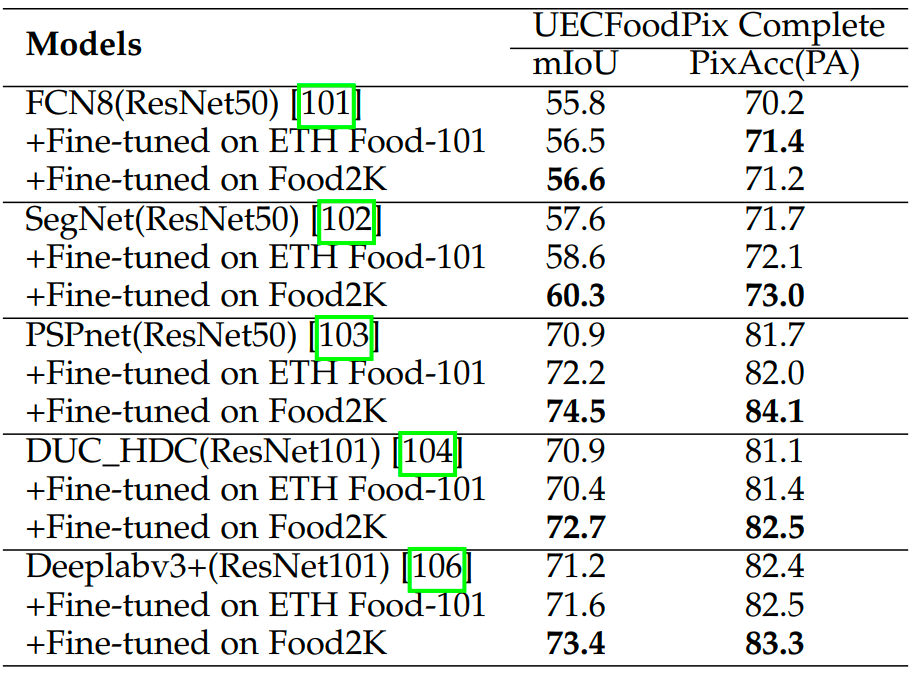Select the bold 60.3 mIoU value
Viewport: 918px width, 676px height.
click(x=576, y=297)
